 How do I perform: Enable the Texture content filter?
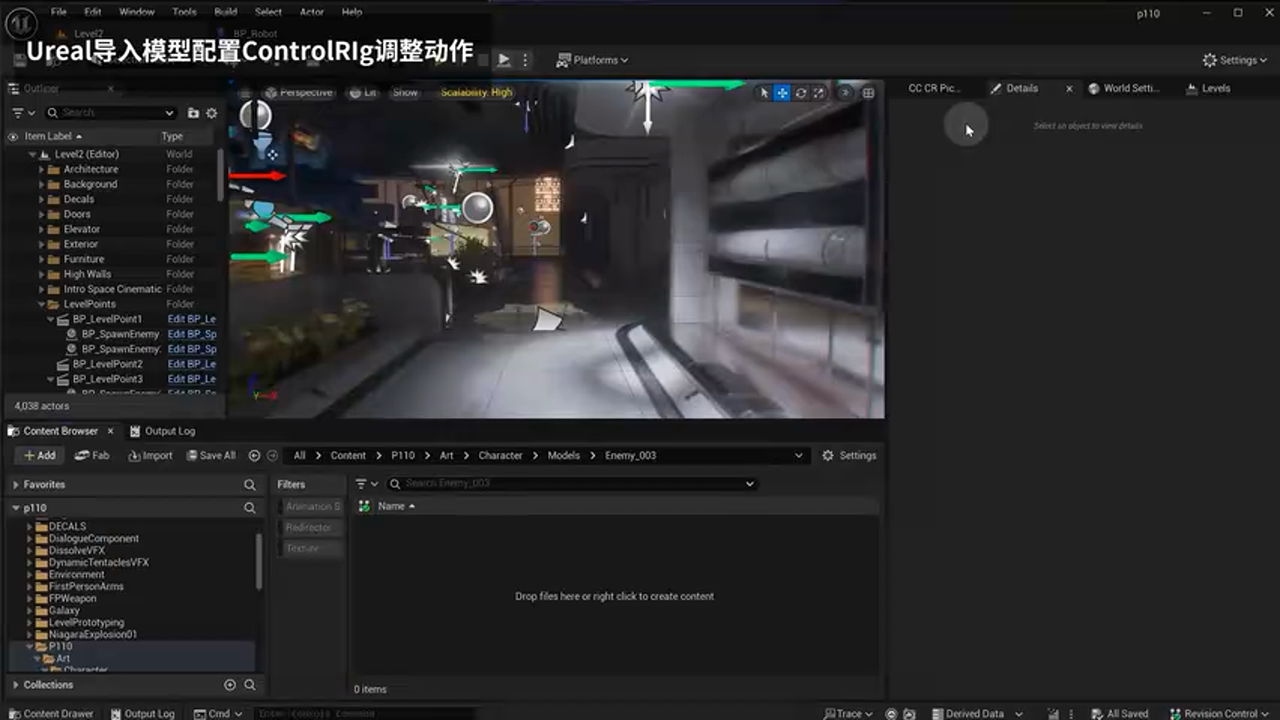pyautogui.click(x=302, y=548)
